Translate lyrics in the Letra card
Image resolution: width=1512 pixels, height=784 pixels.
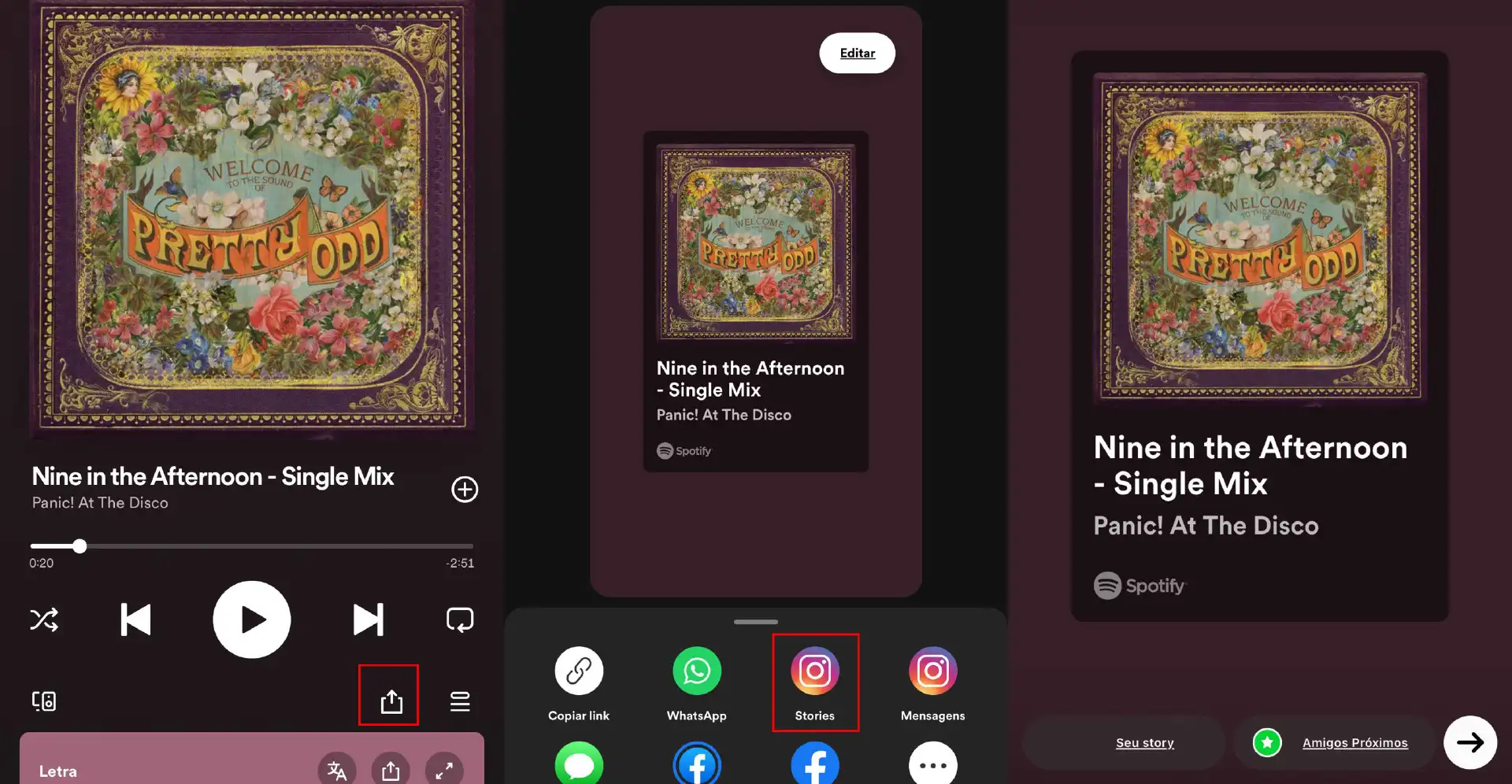(x=337, y=770)
